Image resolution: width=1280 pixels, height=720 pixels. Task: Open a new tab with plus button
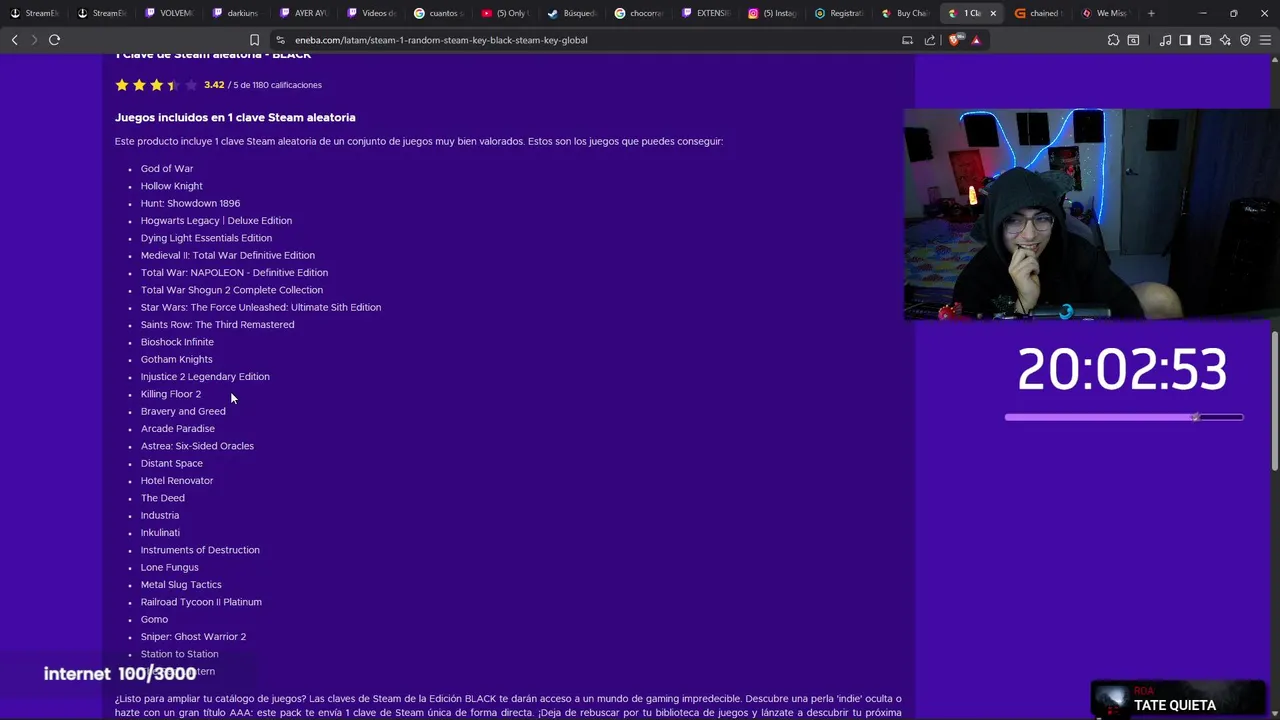pos(1151,13)
